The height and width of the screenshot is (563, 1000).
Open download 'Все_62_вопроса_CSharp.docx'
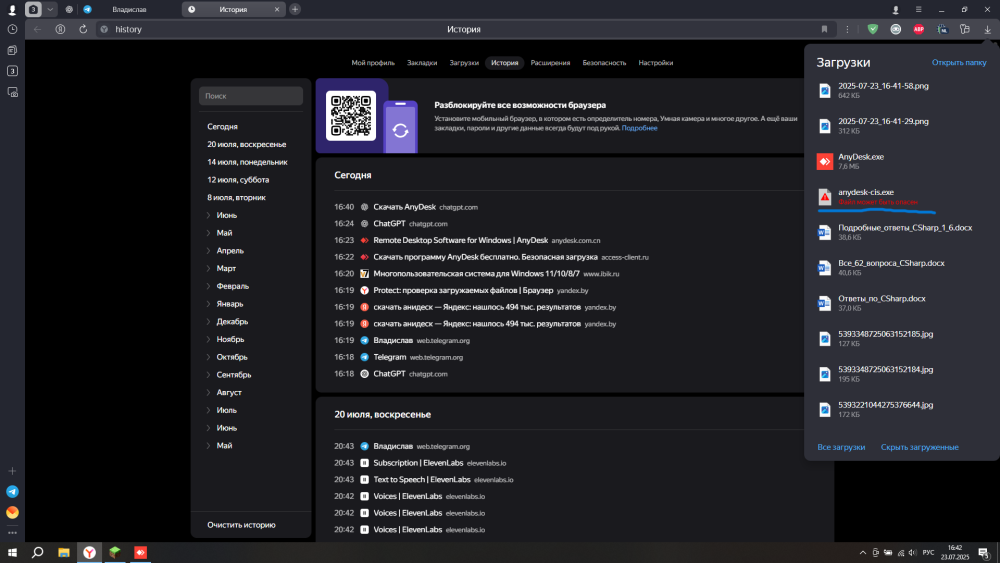point(891,263)
